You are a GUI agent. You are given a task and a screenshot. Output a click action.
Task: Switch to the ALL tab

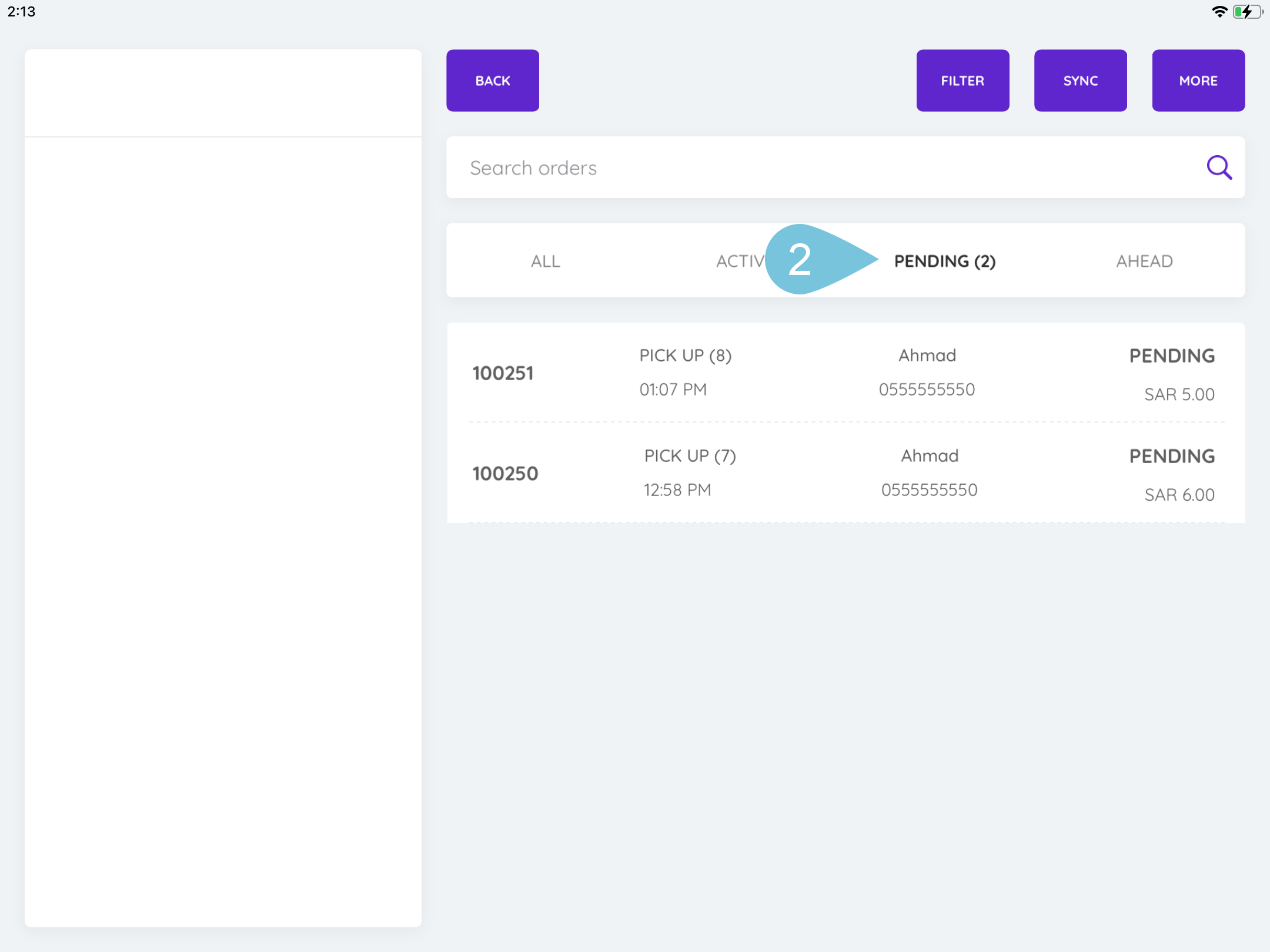coord(545,261)
